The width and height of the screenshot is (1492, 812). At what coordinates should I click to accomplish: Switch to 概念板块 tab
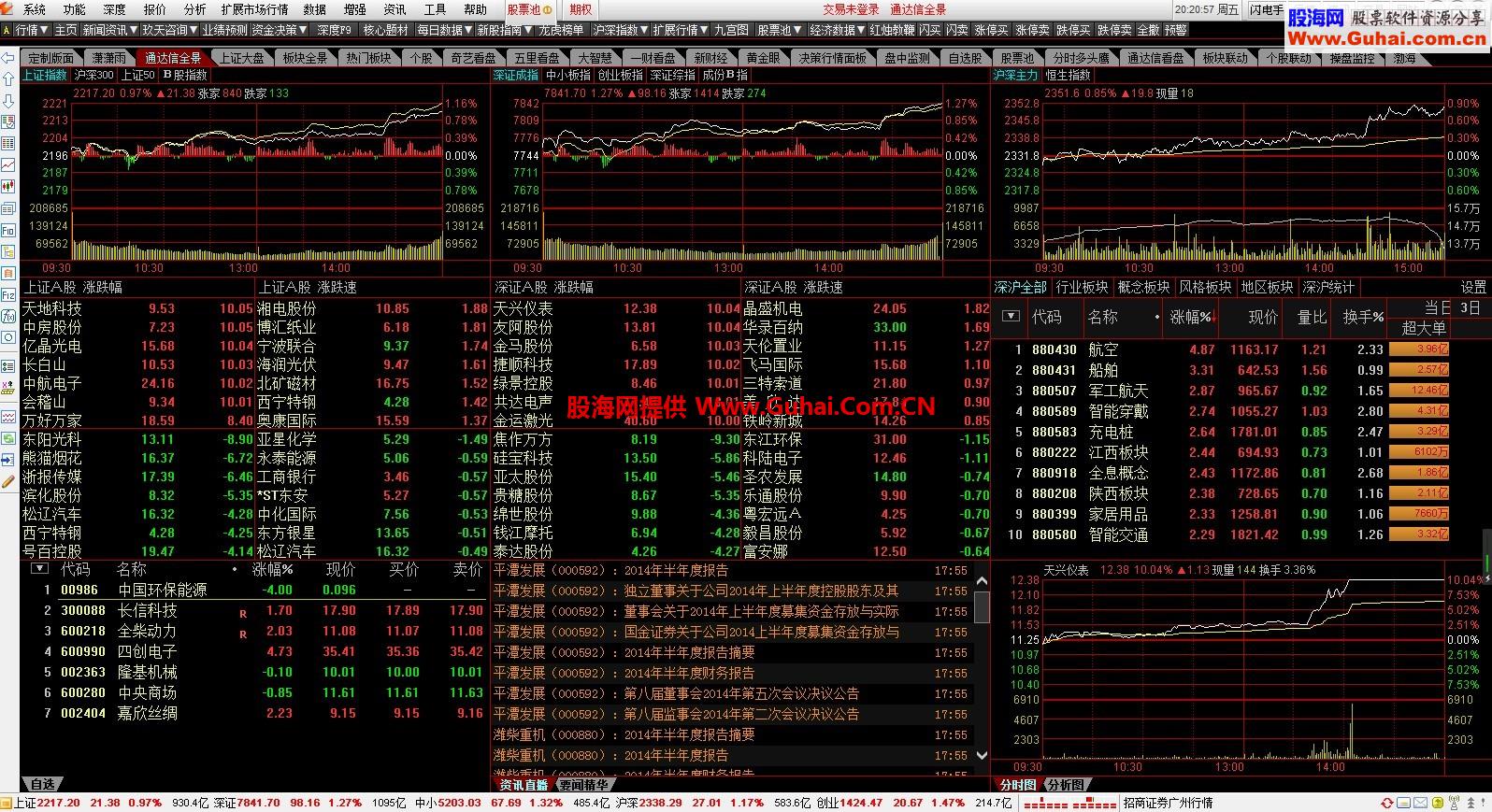(x=1143, y=287)
